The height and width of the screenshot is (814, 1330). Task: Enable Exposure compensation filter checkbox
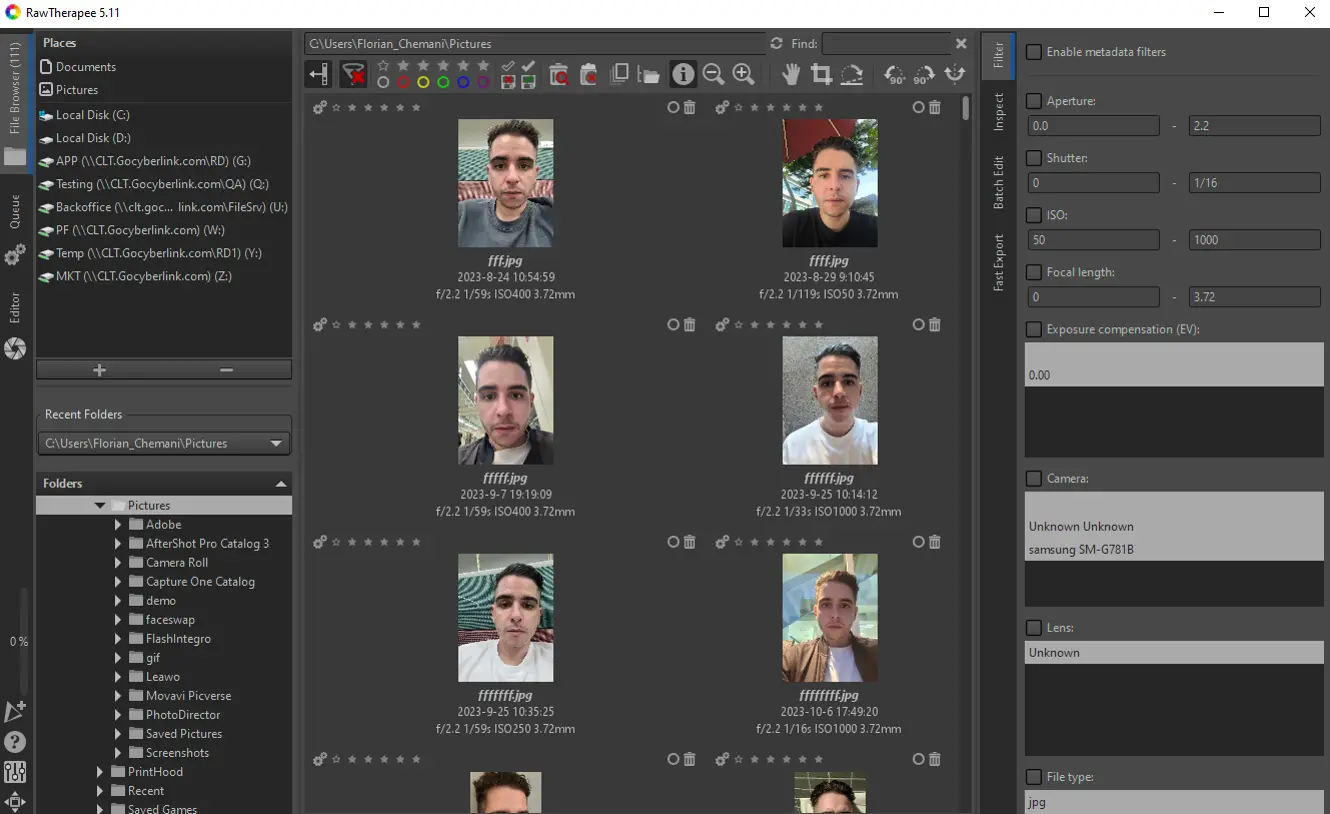(x=1034, y=329)
